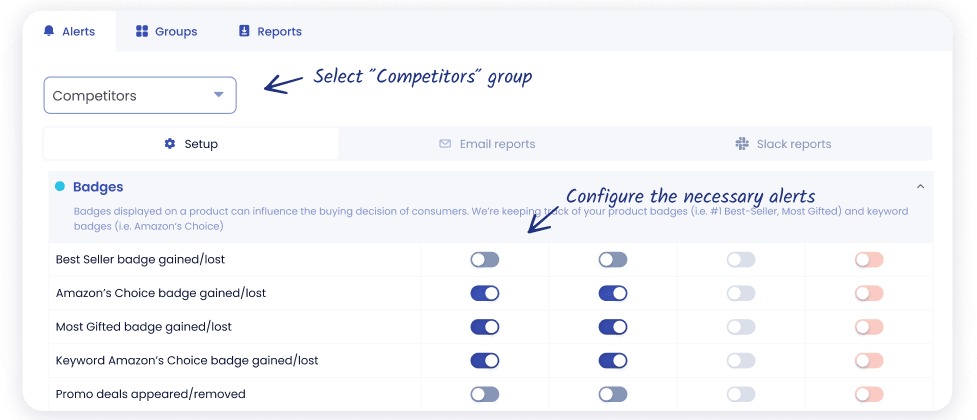Collapse the Badges section chevron
977x420 pixels.
920,187
